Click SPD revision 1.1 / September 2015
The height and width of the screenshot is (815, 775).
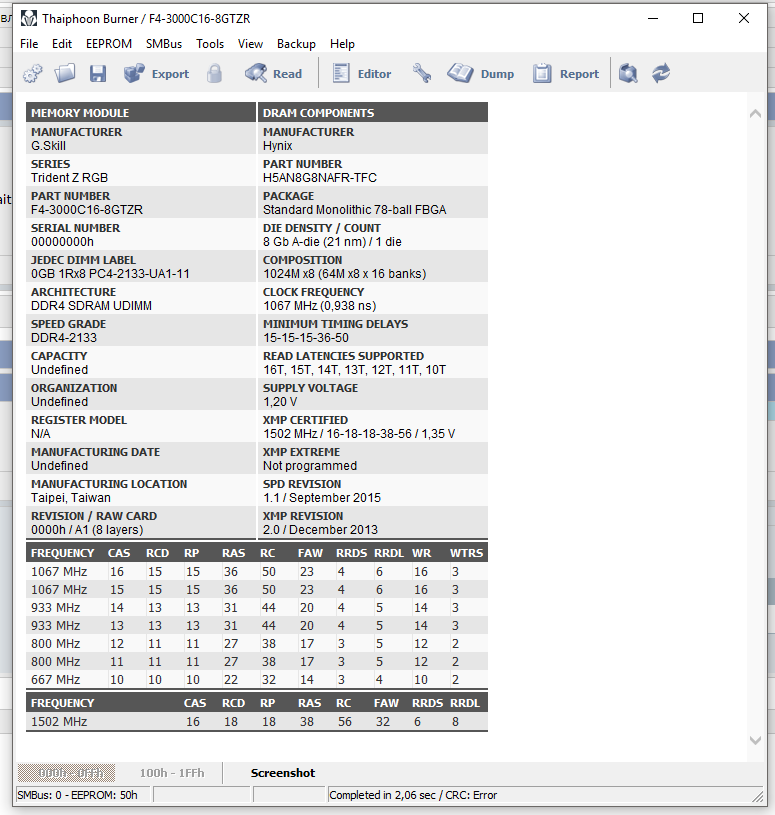coord(322,498)
